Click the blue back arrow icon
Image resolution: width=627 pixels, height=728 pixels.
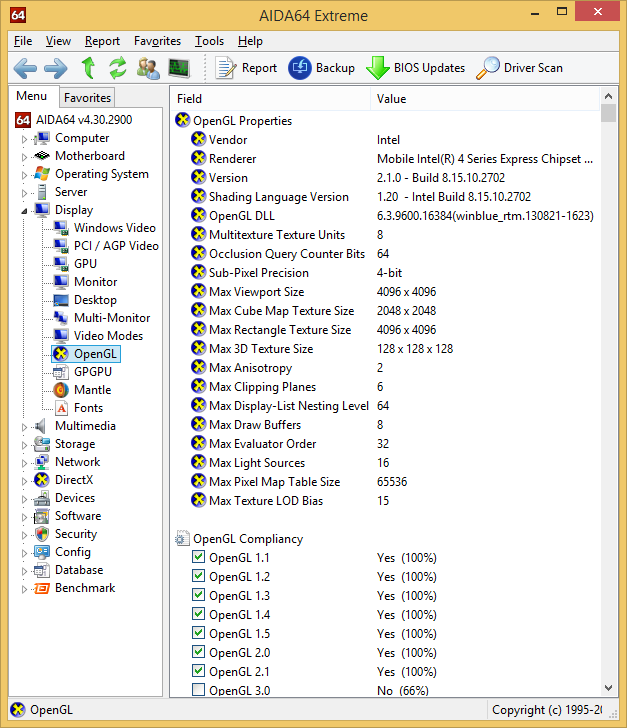coord(25,68)
